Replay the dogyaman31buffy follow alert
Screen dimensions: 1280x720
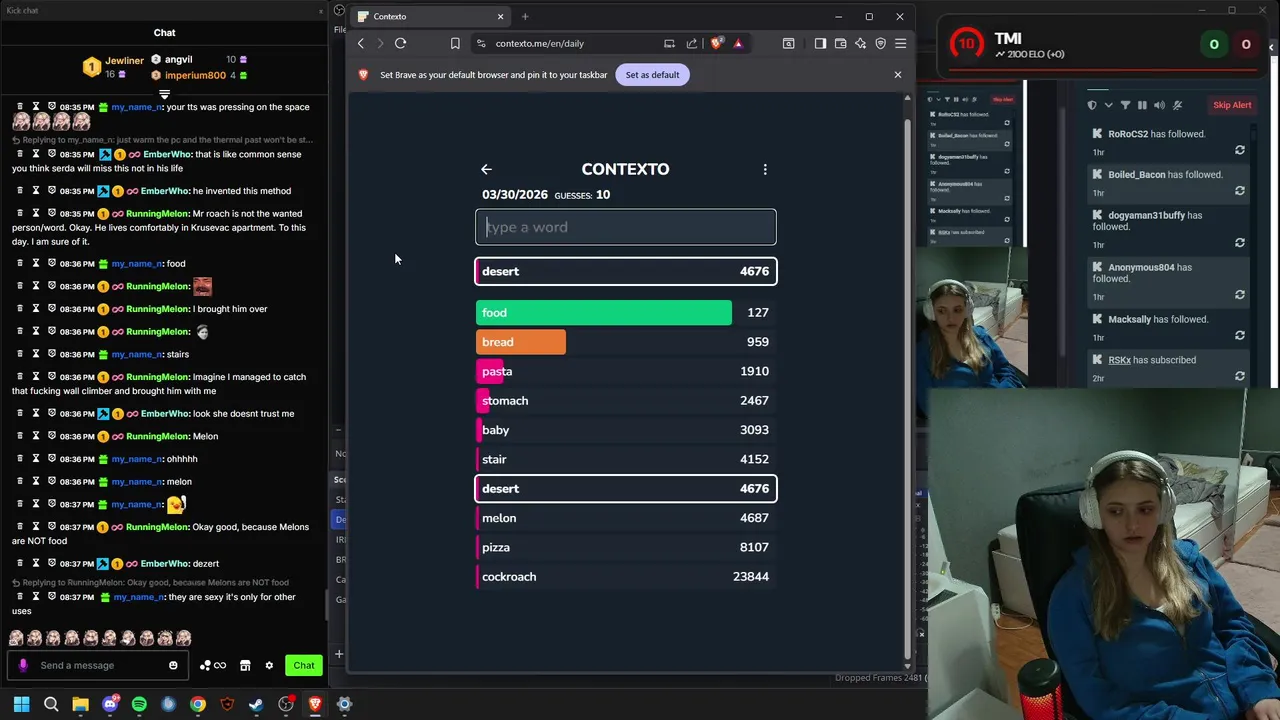(1240, 243)
